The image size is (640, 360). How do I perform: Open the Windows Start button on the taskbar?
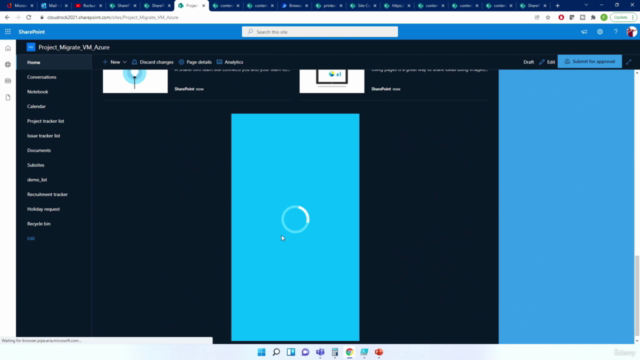[x=262, y=352]
